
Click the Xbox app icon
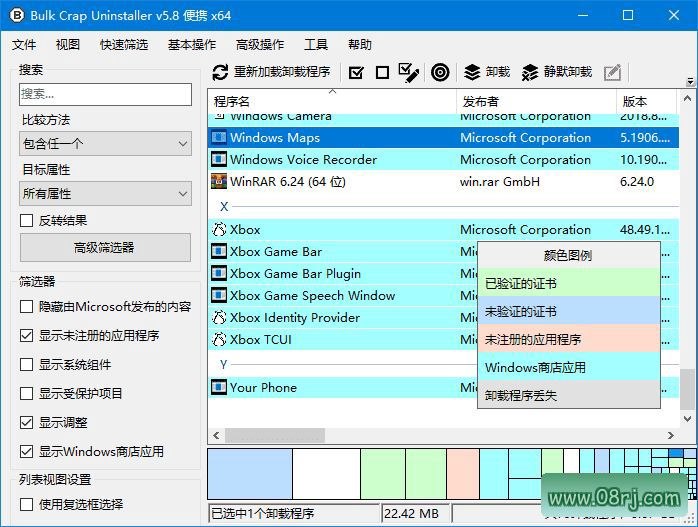click(219, 230)
